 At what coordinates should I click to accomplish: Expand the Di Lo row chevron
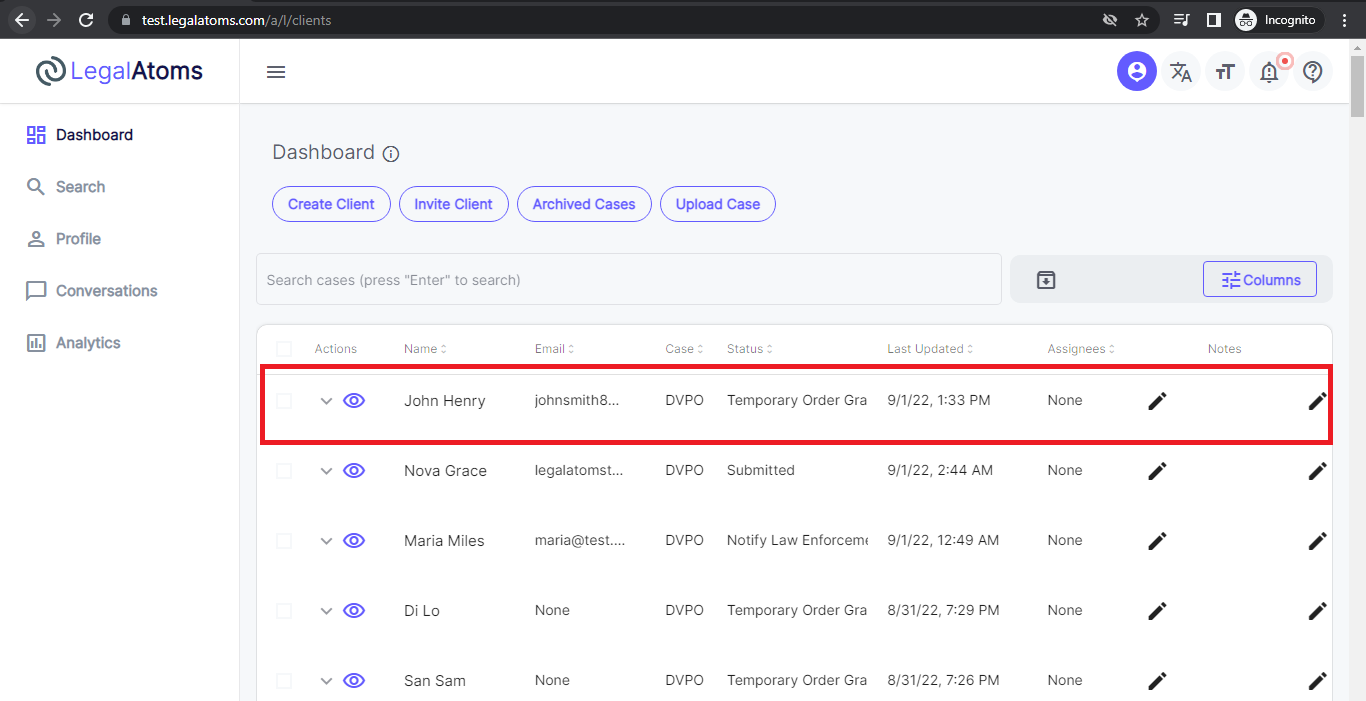click(x=326, y=611)
